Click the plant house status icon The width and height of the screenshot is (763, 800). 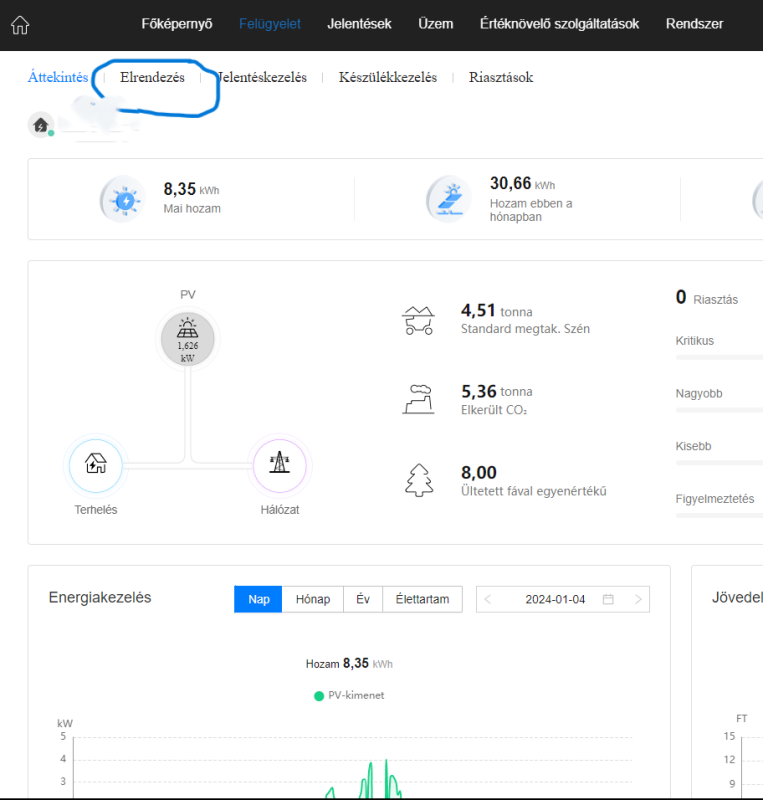(x=41, y=124)
